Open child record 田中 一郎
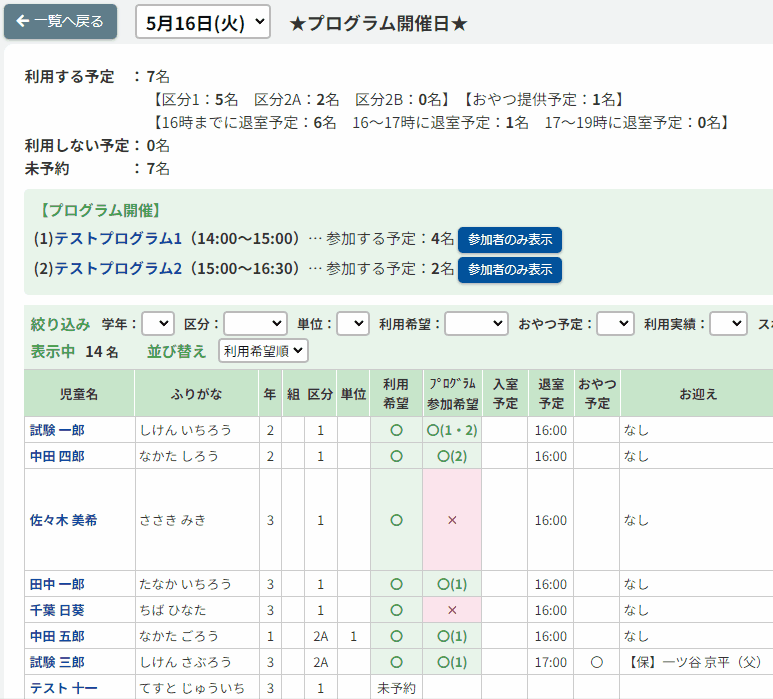The image size is (773, 699). click(57, 584)
